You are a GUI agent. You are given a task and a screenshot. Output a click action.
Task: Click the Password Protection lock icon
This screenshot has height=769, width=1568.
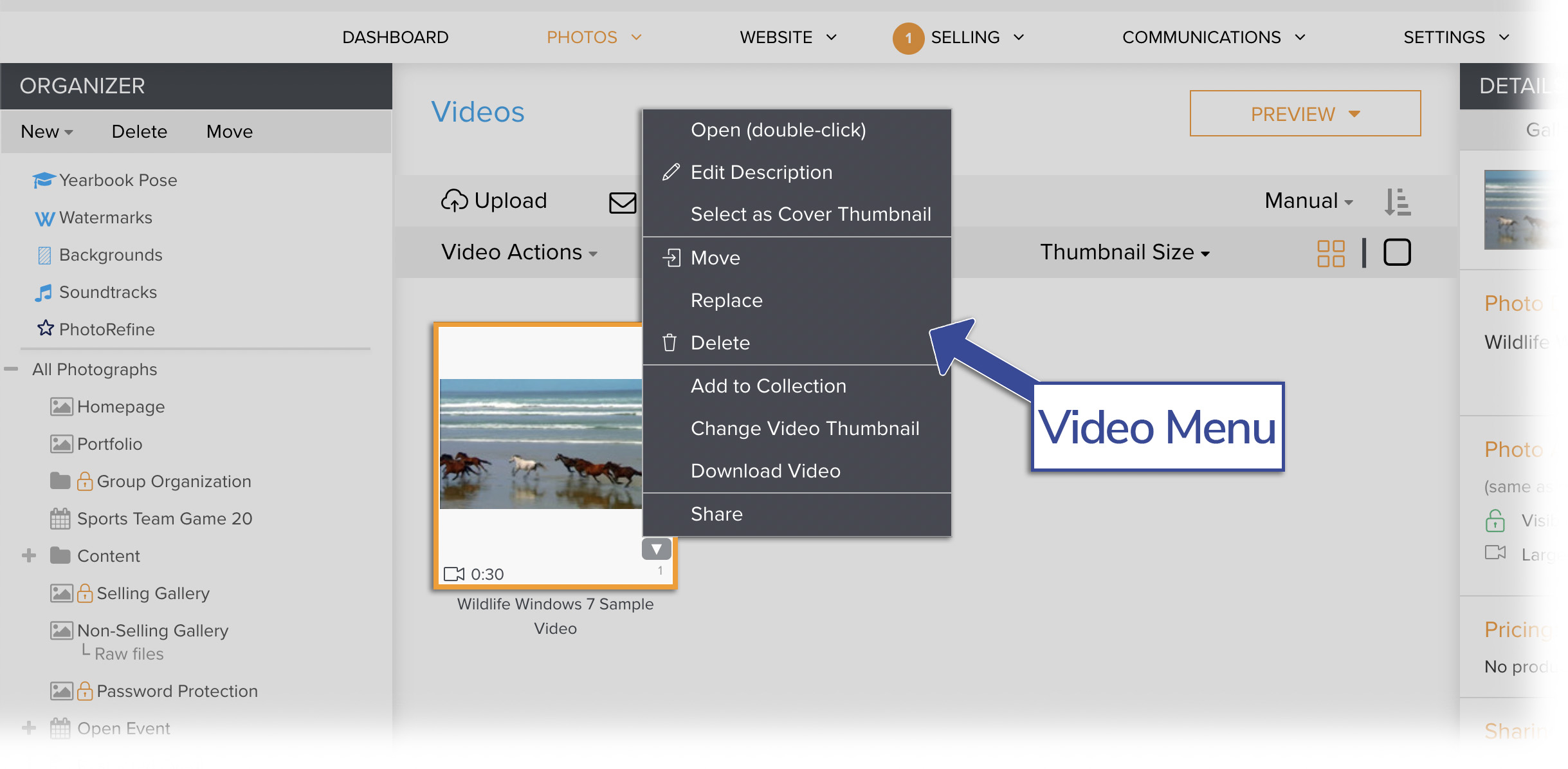[85, 690]
